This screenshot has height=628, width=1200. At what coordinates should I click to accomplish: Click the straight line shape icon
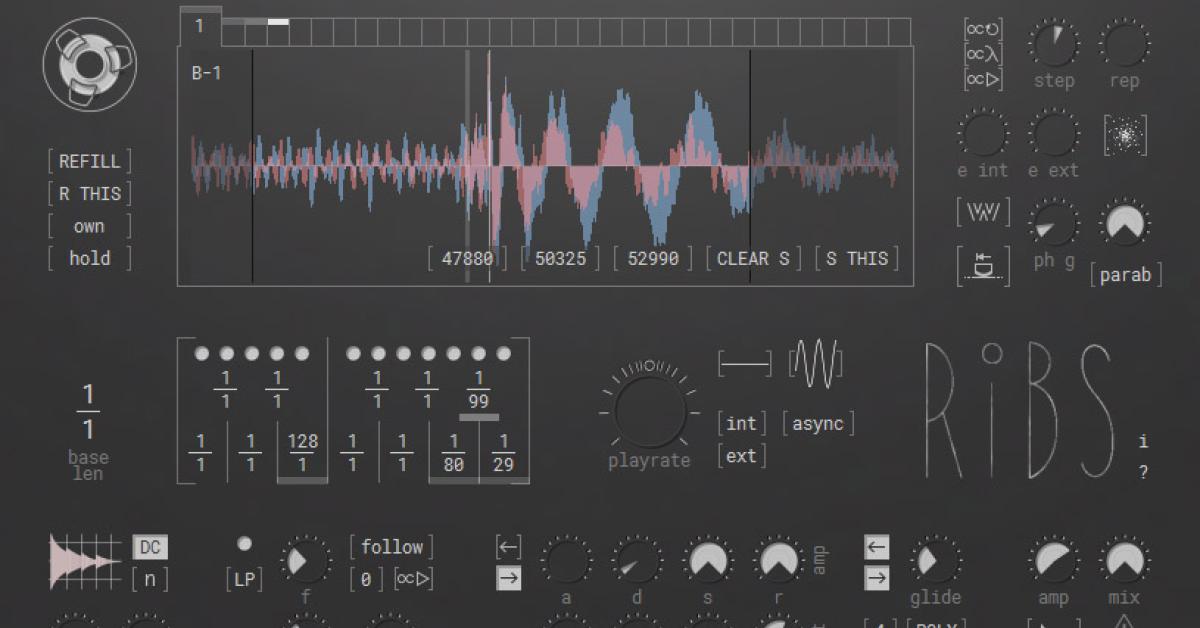tap(745, 364)
